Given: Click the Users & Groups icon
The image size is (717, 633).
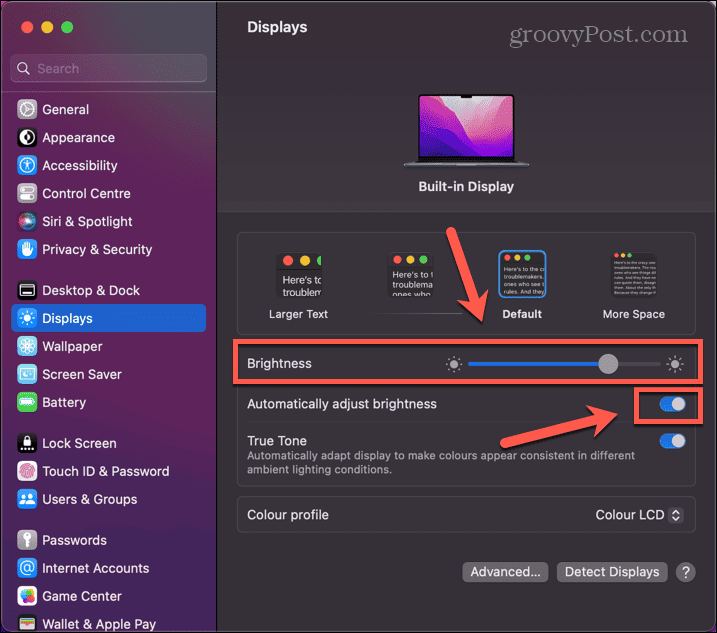Looking at the screenshot, I should click(27, 499).
